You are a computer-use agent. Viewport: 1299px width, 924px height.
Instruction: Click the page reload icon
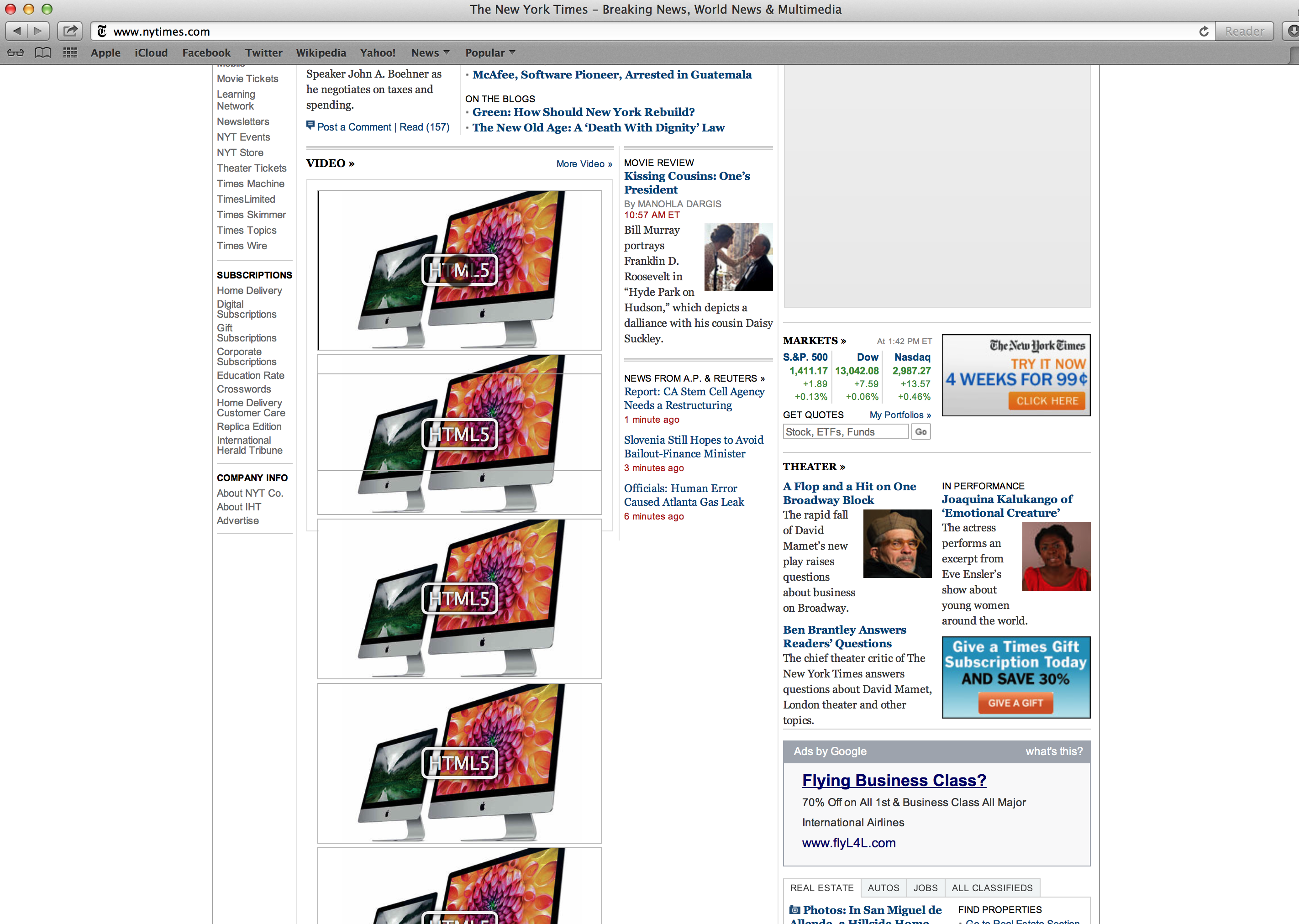(x=1204, y=31)
